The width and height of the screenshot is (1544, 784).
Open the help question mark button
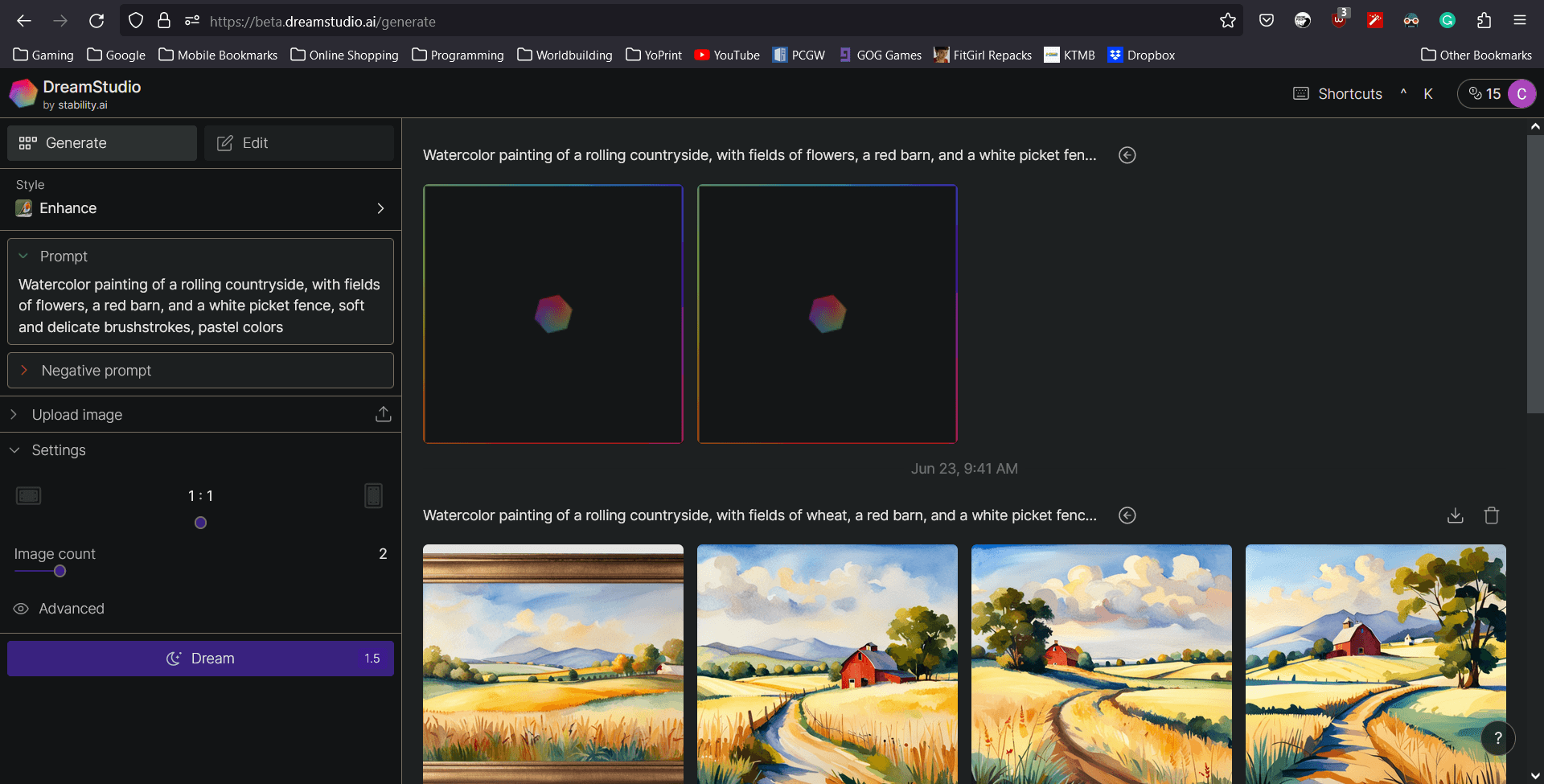click(1497, 737)
